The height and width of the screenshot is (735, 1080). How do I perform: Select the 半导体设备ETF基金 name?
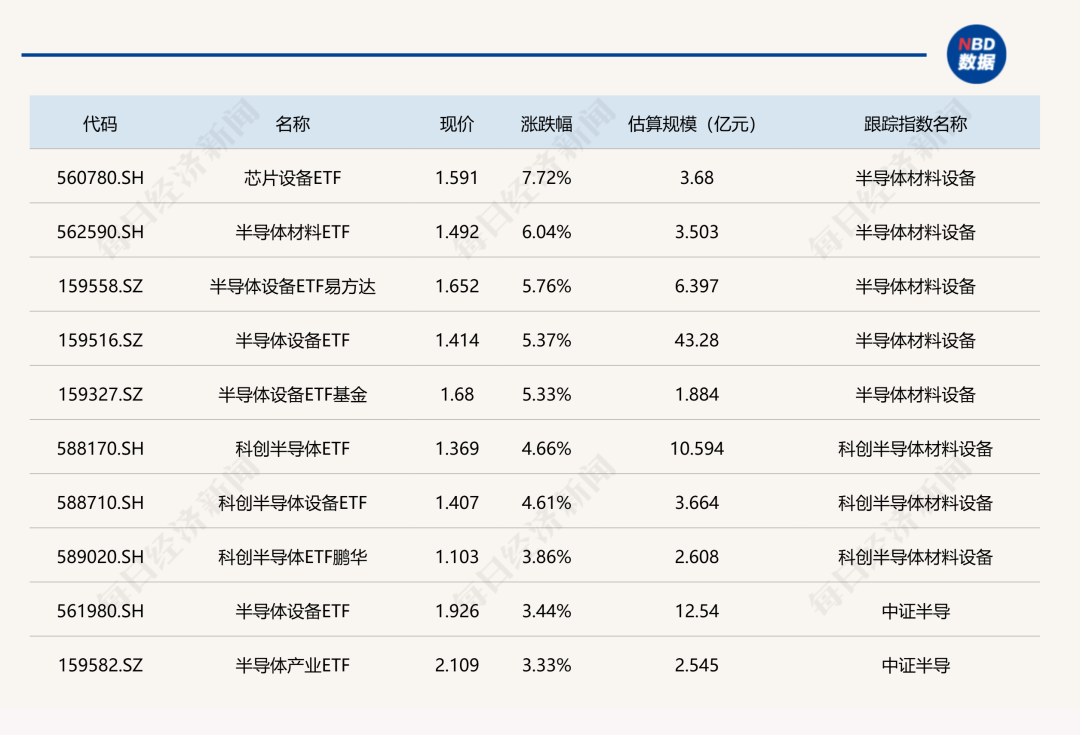pos(293,394)
